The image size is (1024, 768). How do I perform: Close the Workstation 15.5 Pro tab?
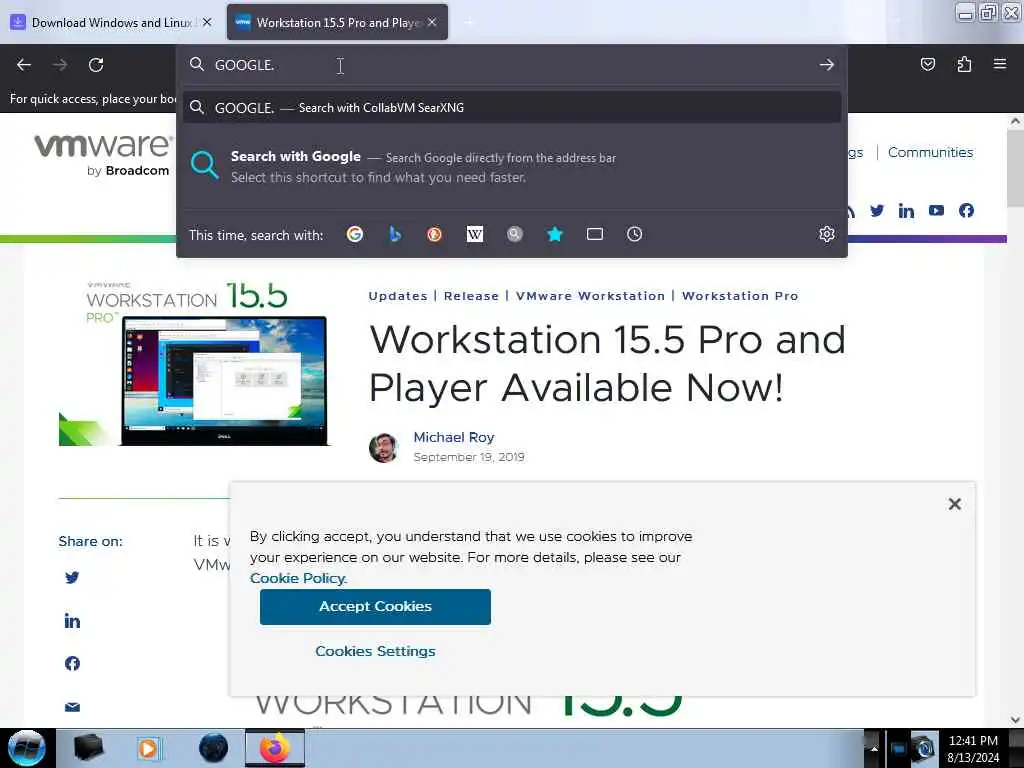point(432,22)
